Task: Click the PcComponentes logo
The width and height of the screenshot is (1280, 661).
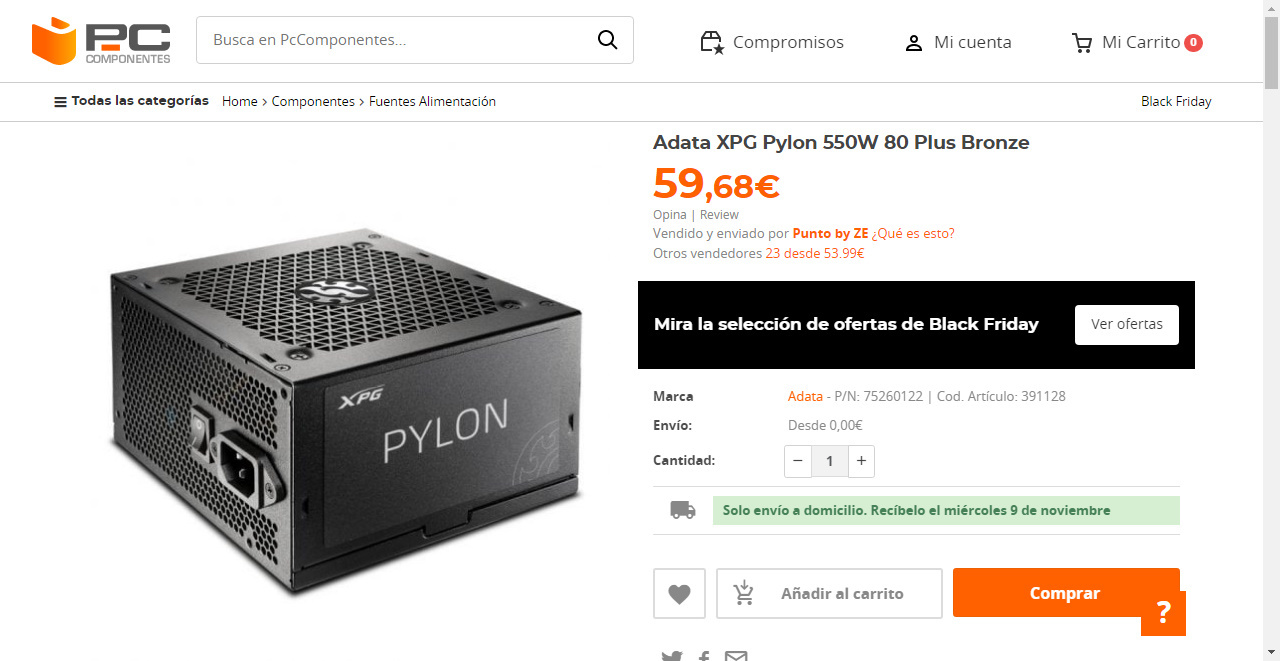Action: coord(101,41)
